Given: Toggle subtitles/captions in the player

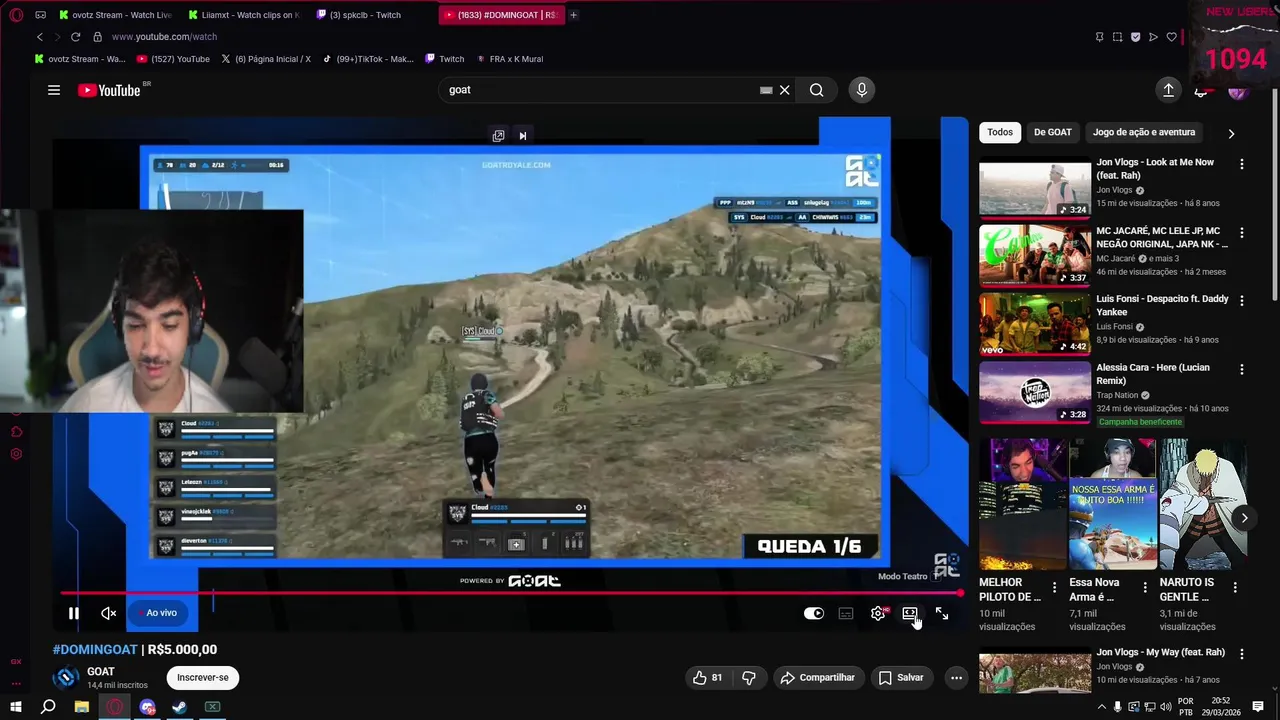Looking at the screenshot, I should 846,613.
